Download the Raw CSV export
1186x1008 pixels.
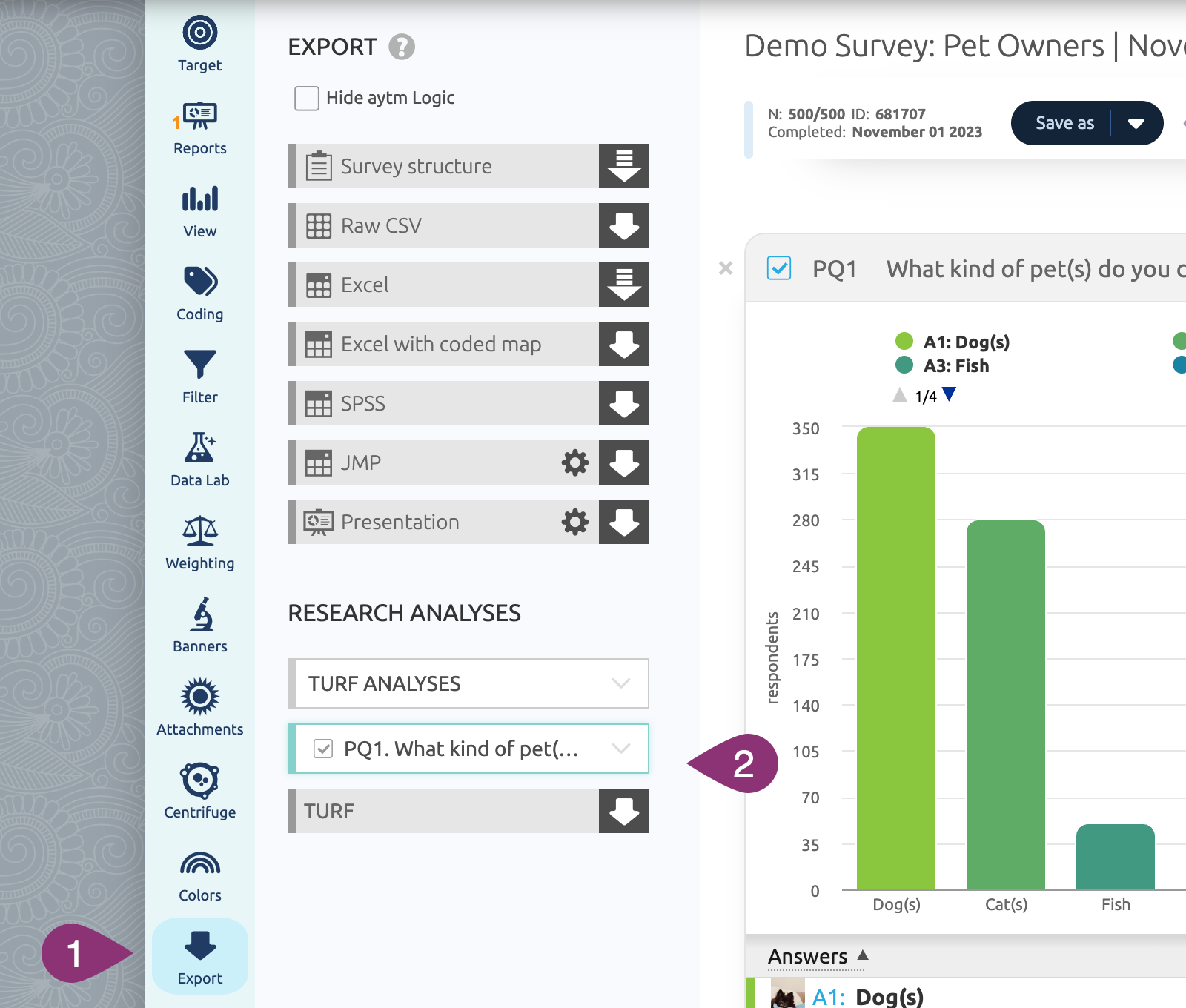pyautogui.click(x=623, y=225)
